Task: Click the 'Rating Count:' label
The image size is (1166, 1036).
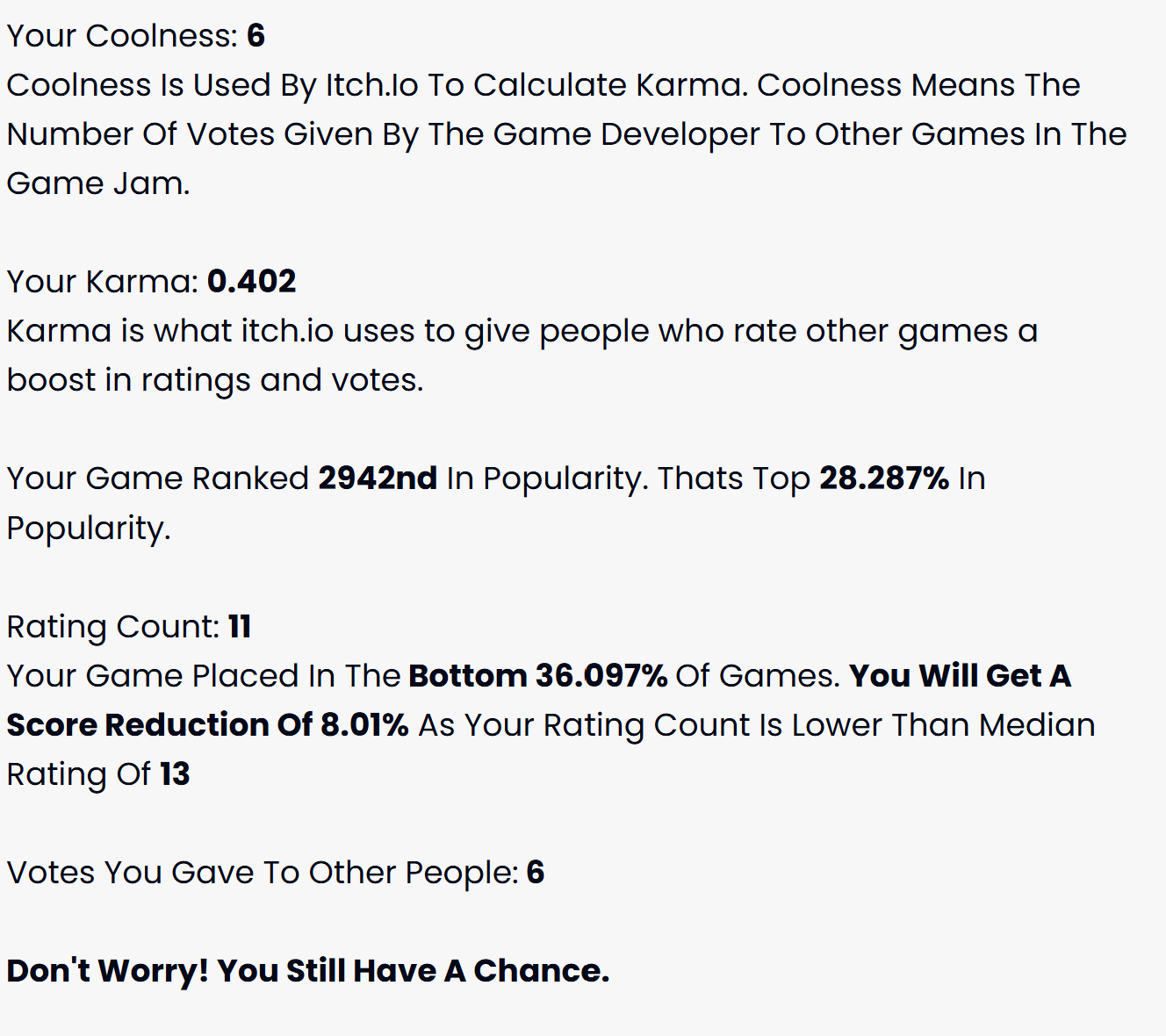Action: pos(113,627)
